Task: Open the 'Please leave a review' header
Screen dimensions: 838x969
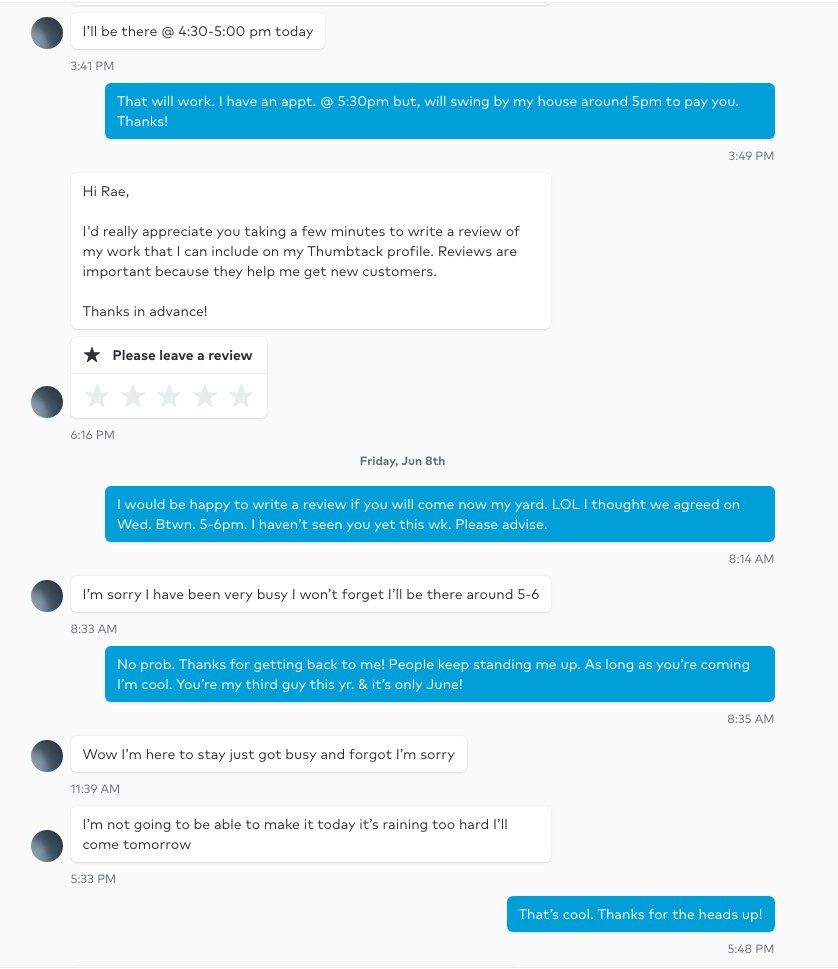Action: 181,355
